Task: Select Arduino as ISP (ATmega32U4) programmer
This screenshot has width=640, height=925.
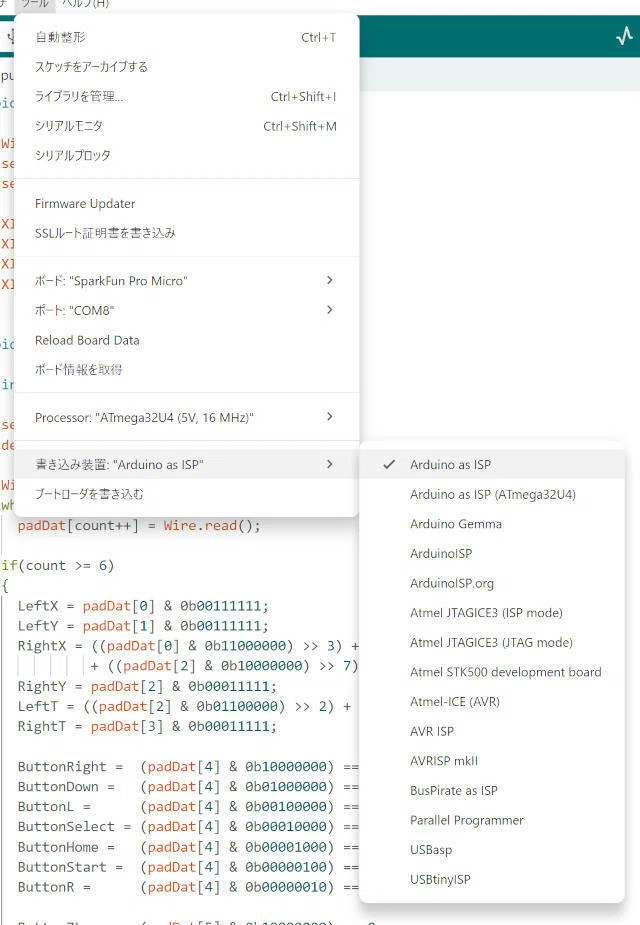Action: tap(492, 494)
